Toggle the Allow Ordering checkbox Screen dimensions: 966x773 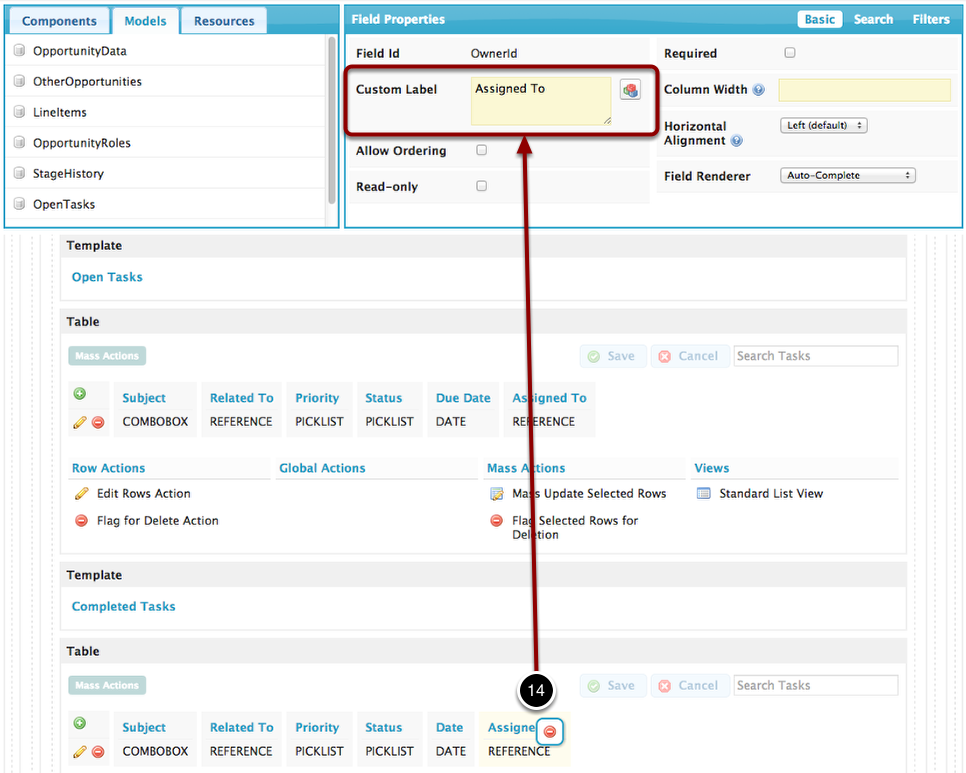[x=481, y=150]
